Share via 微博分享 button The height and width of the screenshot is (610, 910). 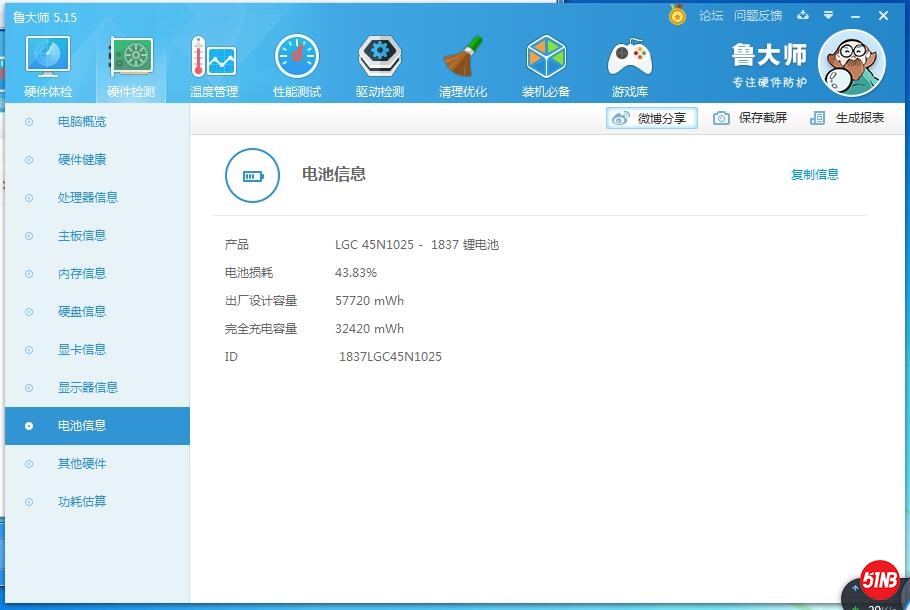[x=651, y=118]
